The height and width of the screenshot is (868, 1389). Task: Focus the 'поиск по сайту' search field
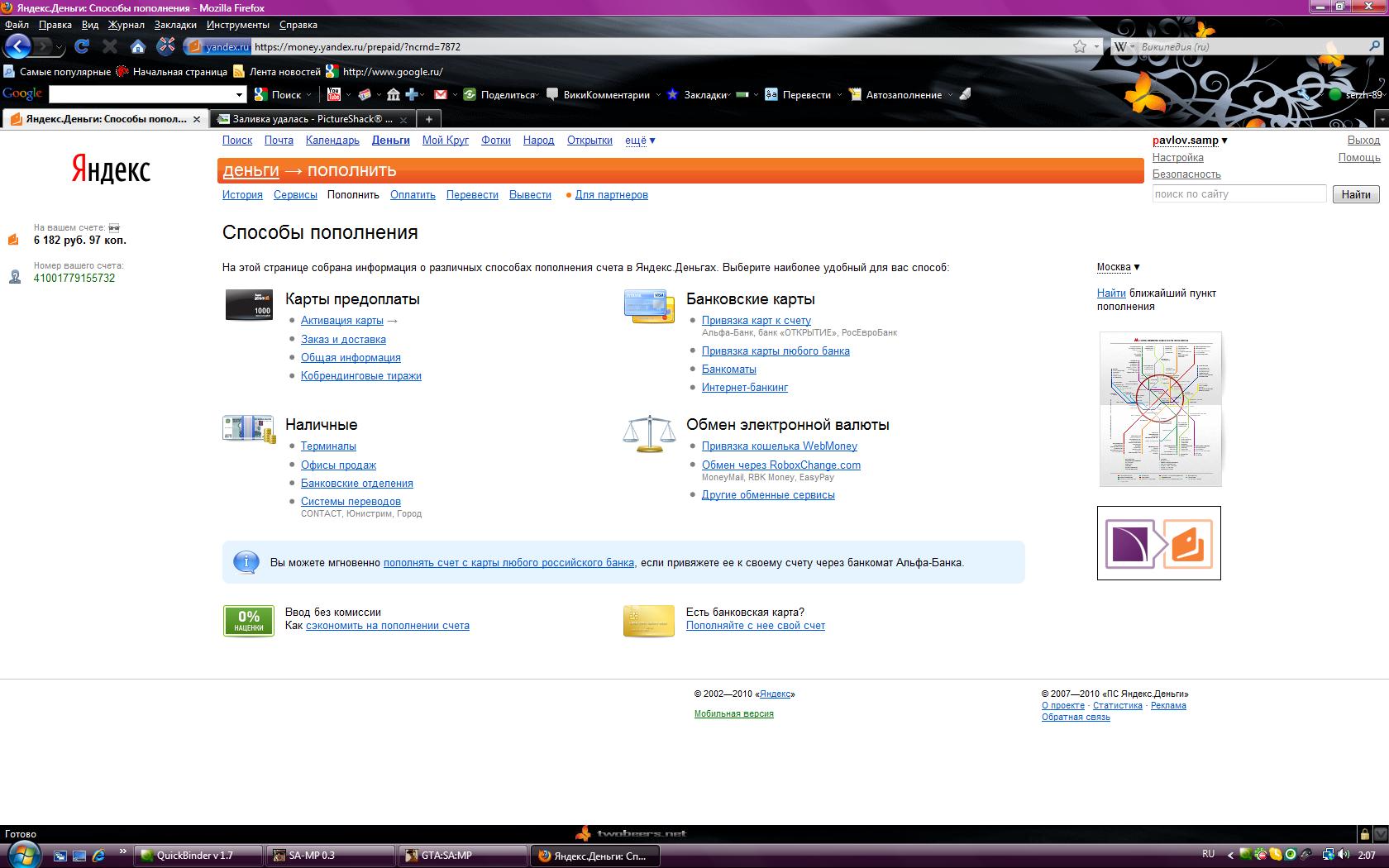[x=1239, y=194]
